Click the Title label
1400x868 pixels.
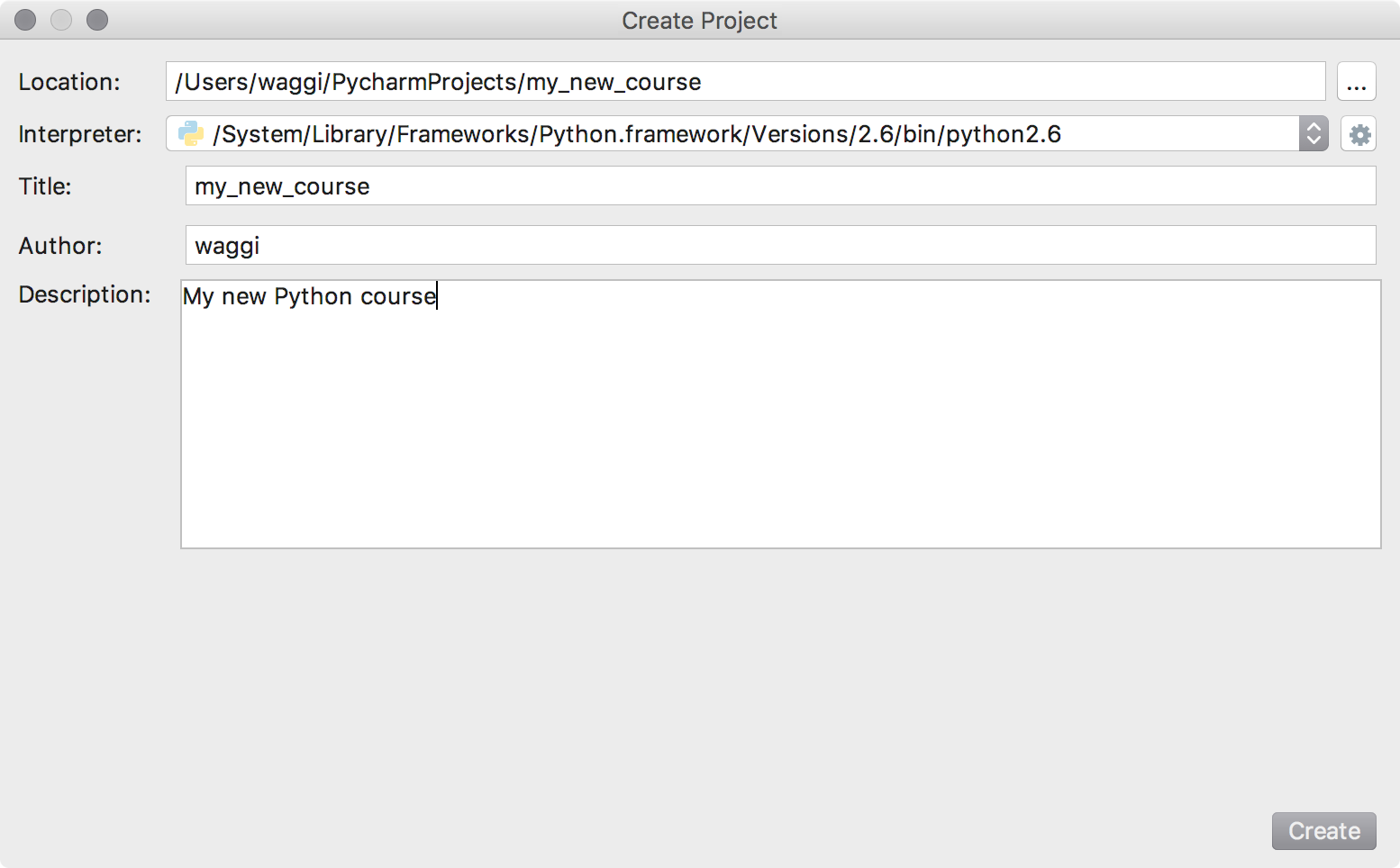pos(45,186)
